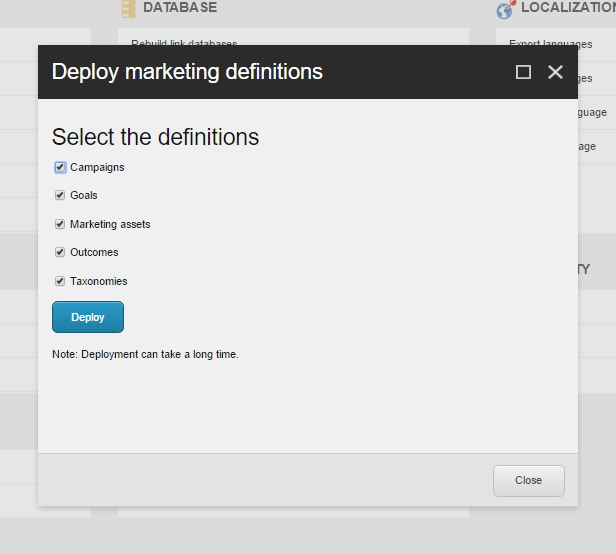Click the Marketing assets label text
The image size is (616, 553).
click(110, 225)
